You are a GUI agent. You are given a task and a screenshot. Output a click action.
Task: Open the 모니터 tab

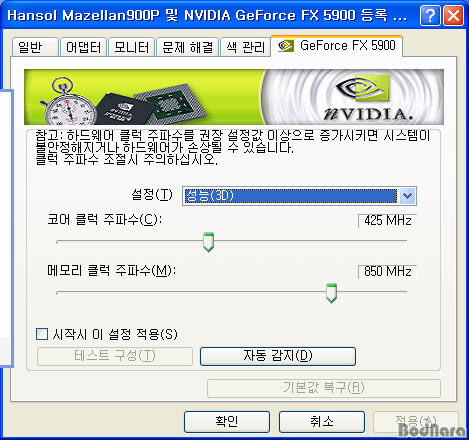click(131, 47)
